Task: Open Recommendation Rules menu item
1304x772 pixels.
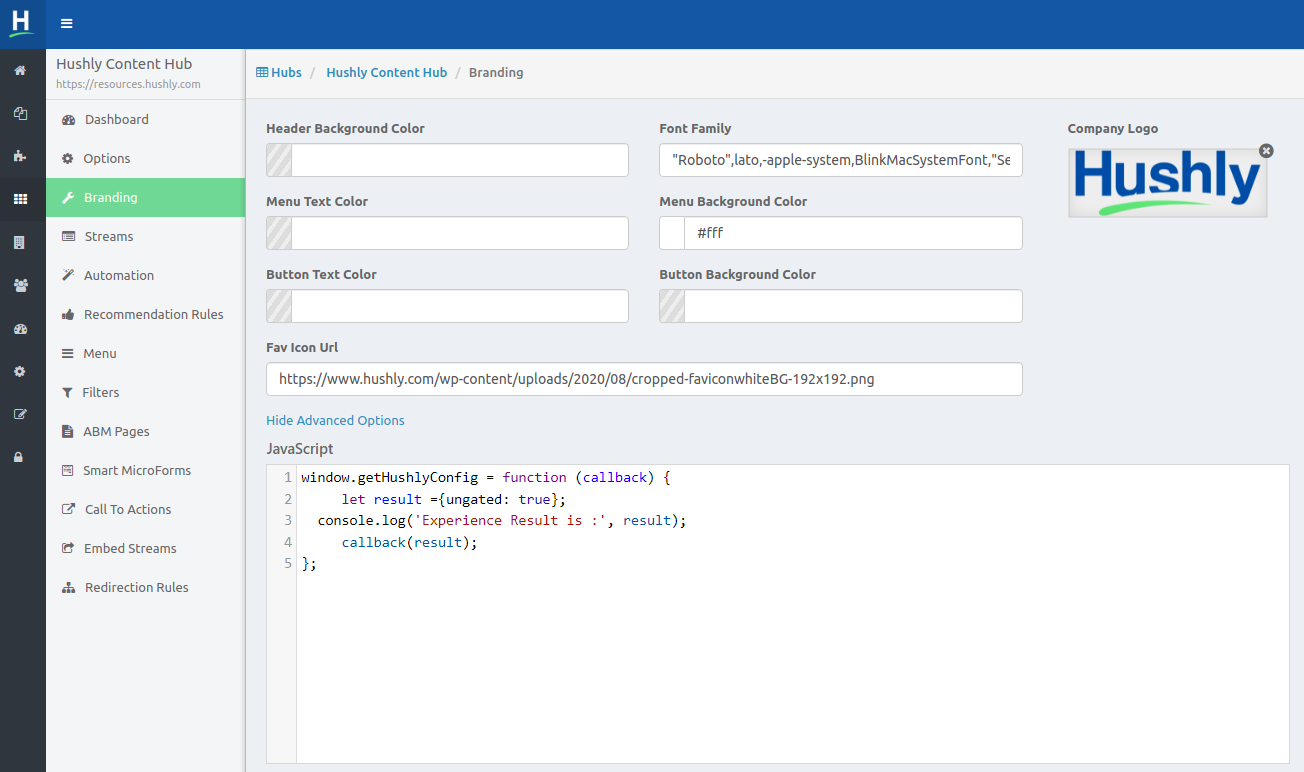Action: pos(145,314)
